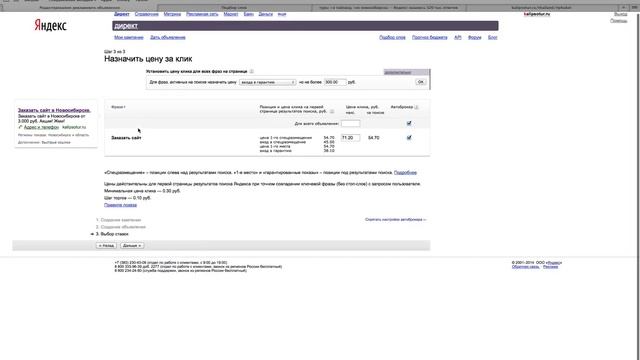Click the help icon beside Автоброкер column
640x360 pixels.
click(416, 107)
